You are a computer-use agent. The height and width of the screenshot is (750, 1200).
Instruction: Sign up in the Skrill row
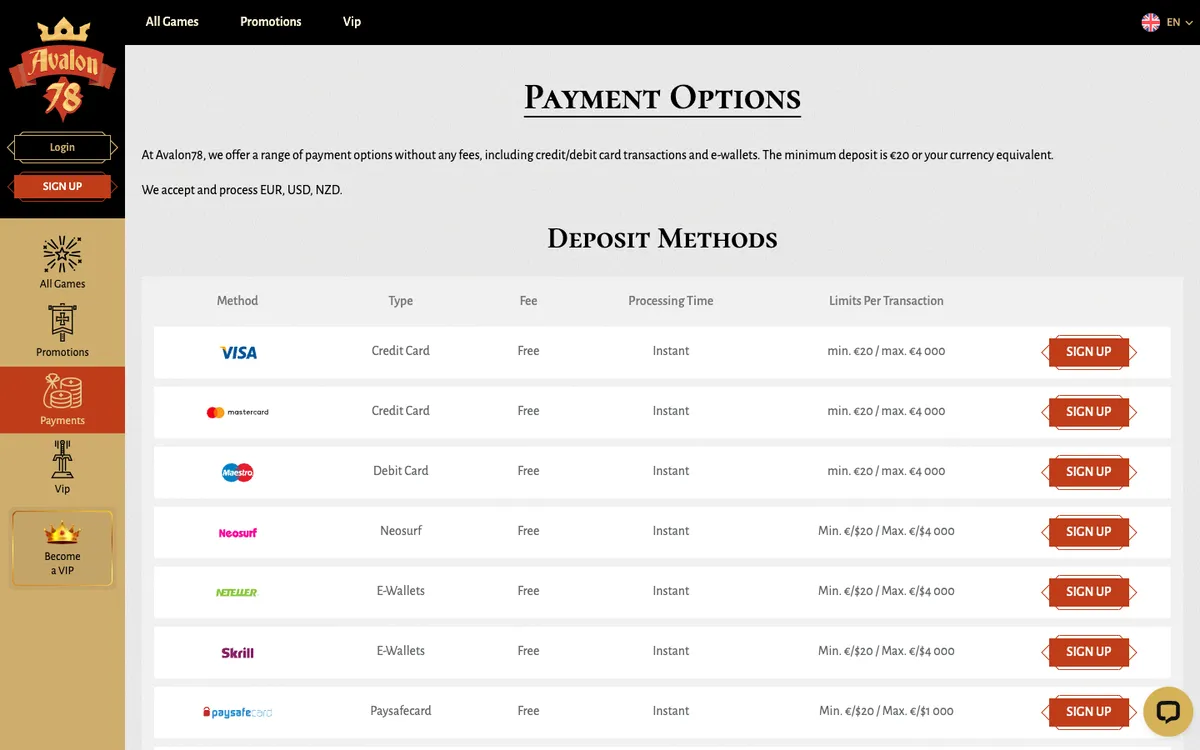pos(1089,652)
